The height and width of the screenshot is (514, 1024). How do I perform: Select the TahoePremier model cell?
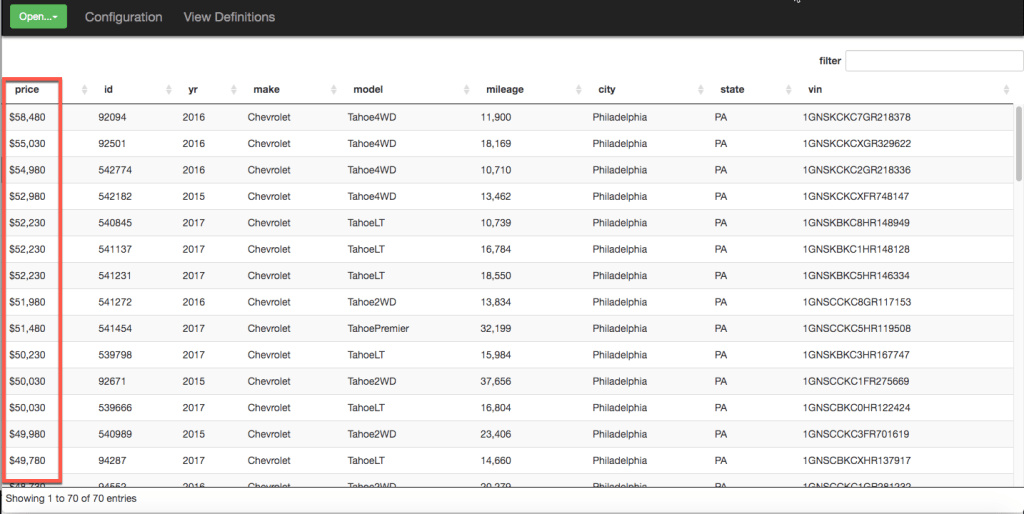(x=378, y=328)
